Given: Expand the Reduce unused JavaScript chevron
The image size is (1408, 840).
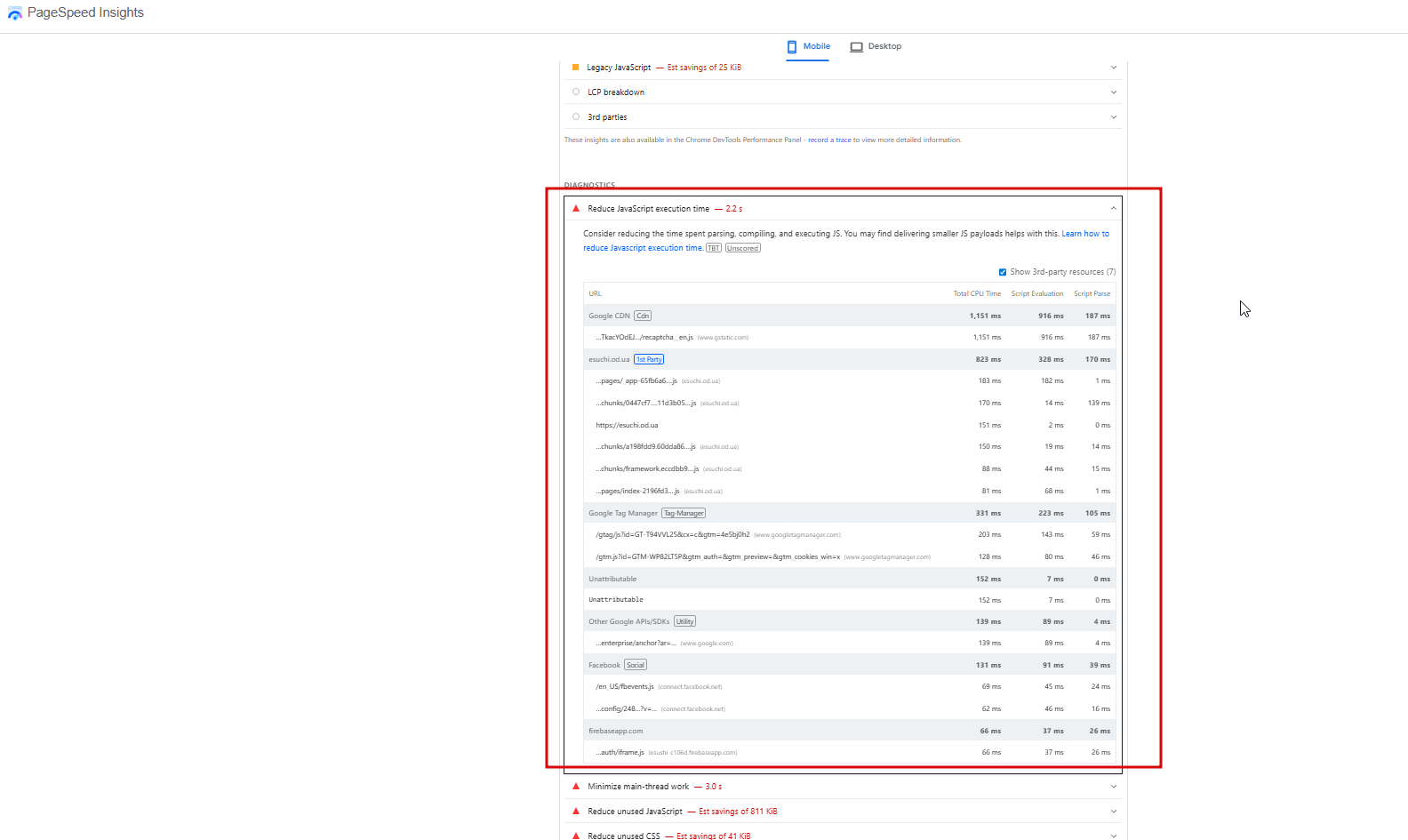Looking at the screenshot, I should tap(1113, 812).
